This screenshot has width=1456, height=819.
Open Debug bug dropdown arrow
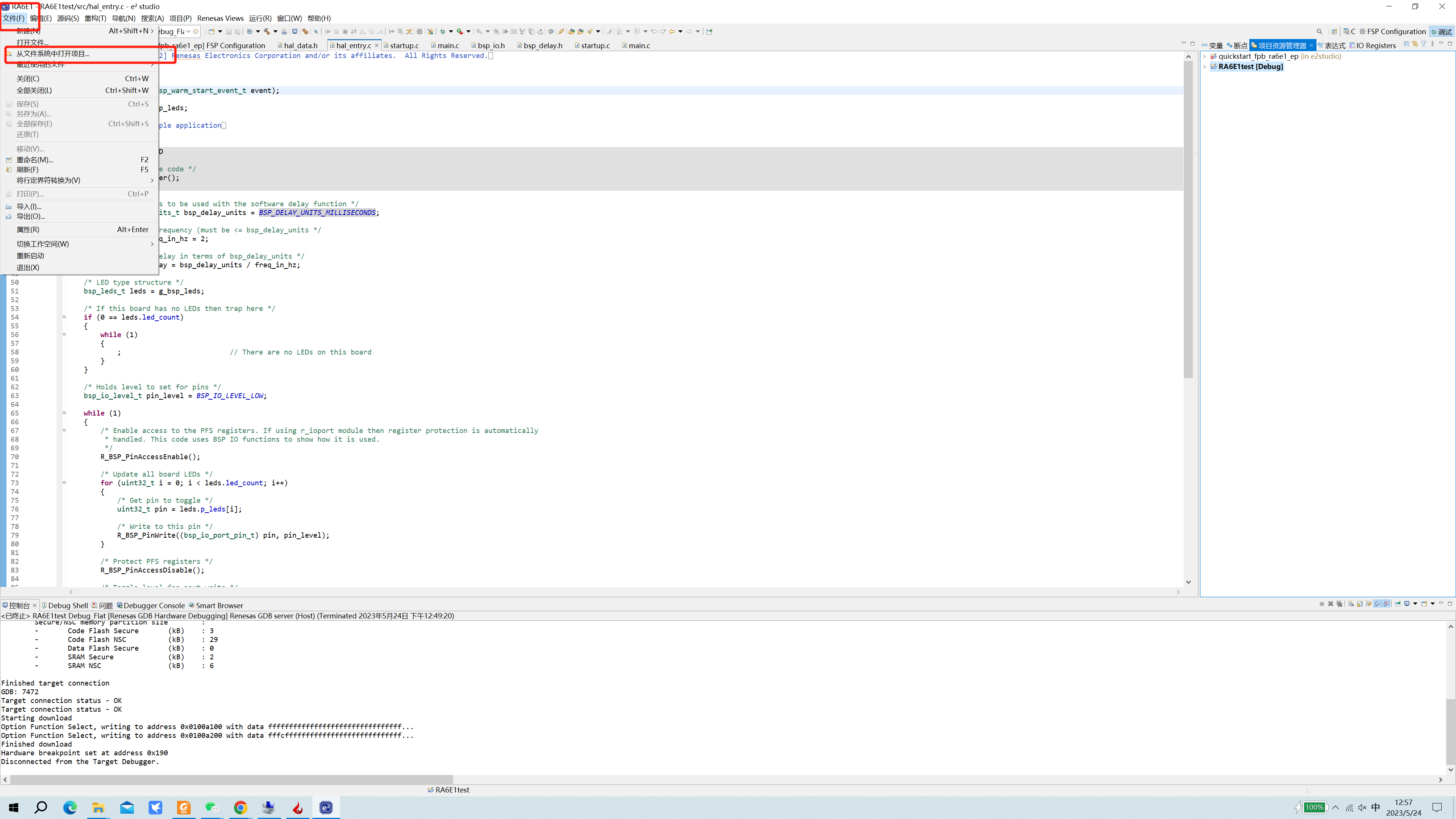coord(451,31)
